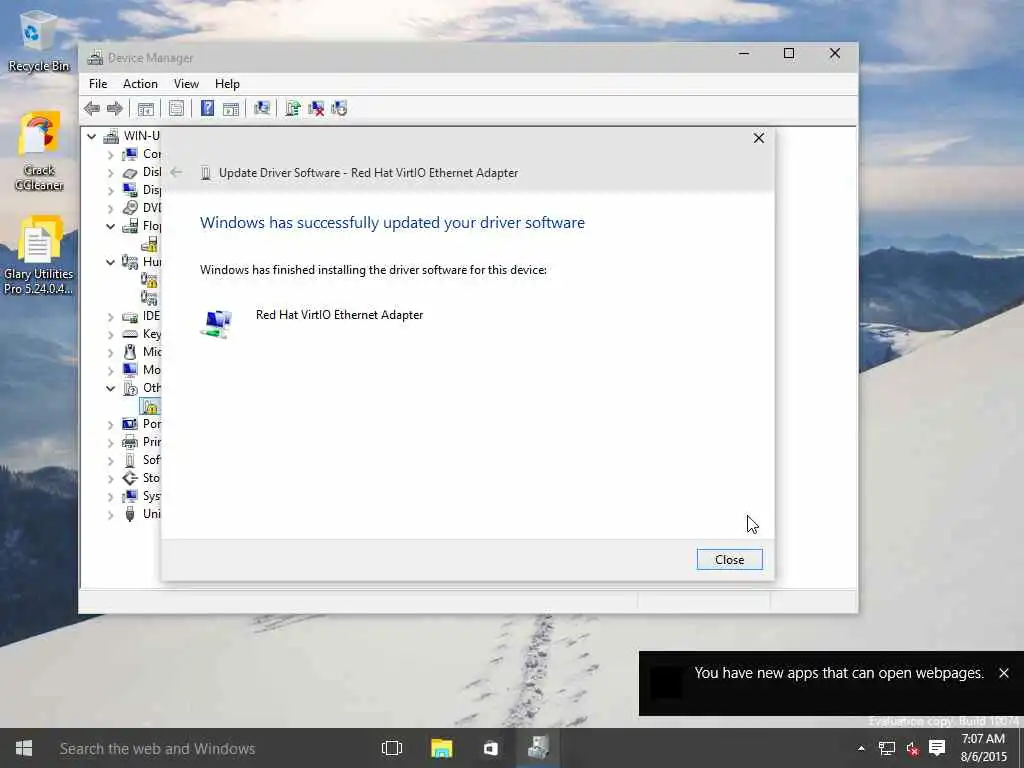Viewport: 1024px width, 768px height.
Task: Click the Update Driver Software toolbar icon
Action: point(293,108)
